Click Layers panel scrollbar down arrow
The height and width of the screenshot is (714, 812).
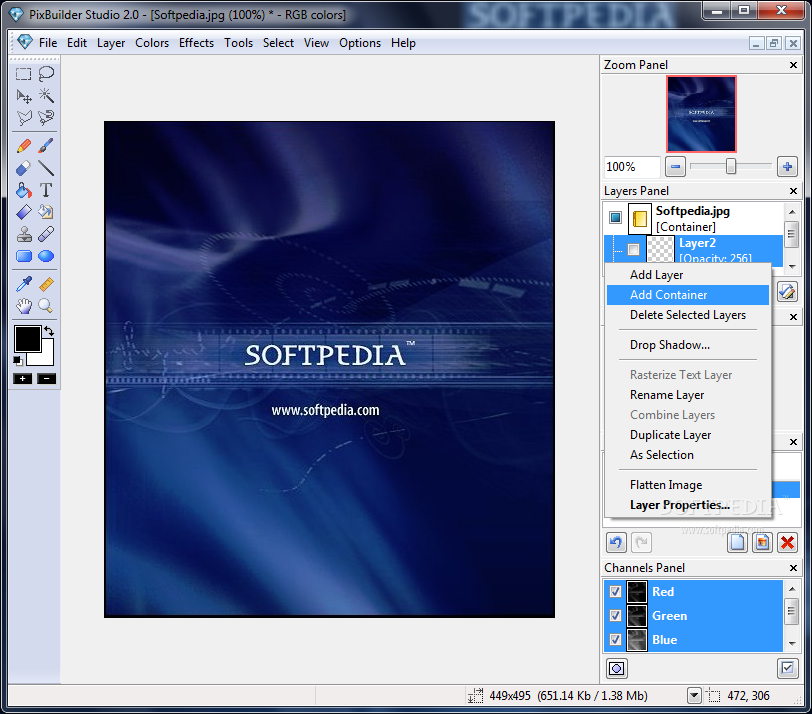pos(792,266)
